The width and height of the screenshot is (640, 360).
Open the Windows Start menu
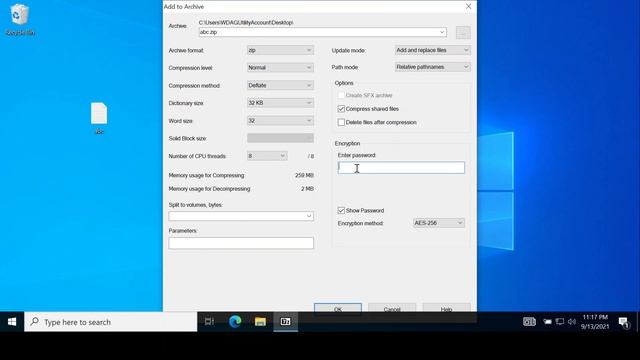(12, 322)
